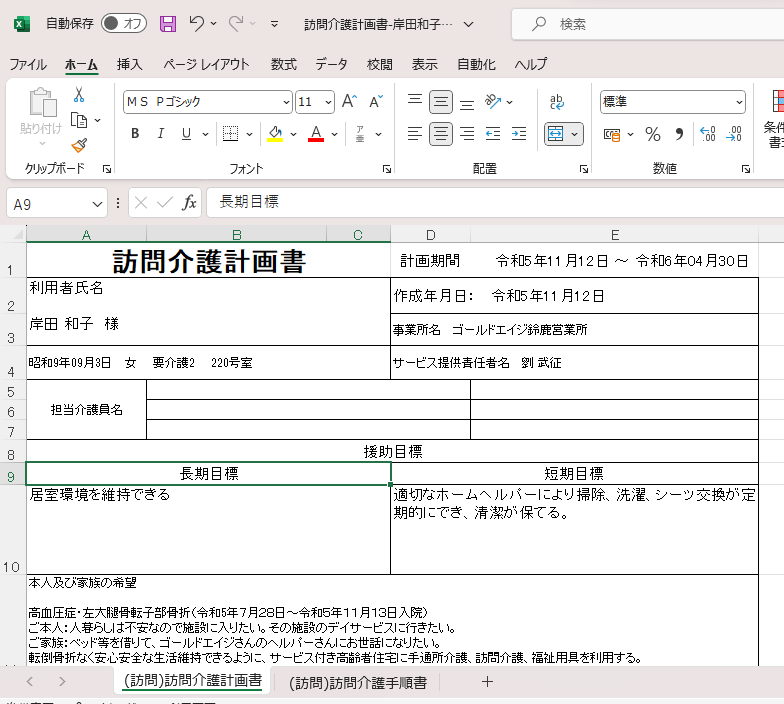Image resolution: width=784 pixels, height=704 pixels.
Task: Switch to the (訪問)訪問介護手順書 sheet tab
Action: [358, 683]
